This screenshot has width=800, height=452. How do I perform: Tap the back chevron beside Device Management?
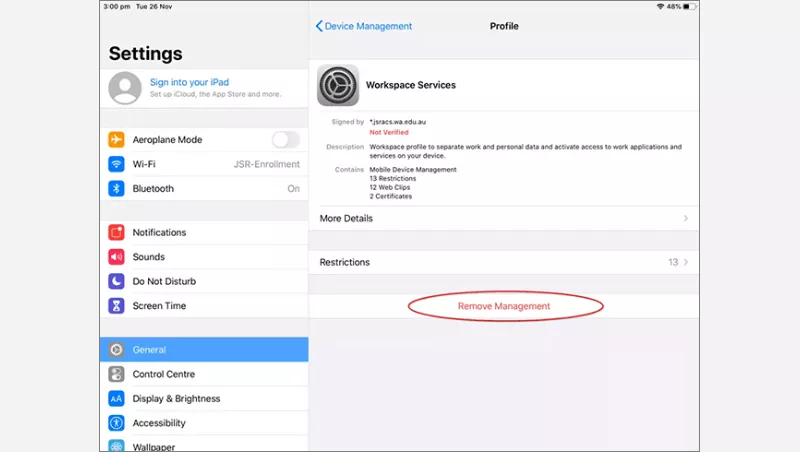319,26
